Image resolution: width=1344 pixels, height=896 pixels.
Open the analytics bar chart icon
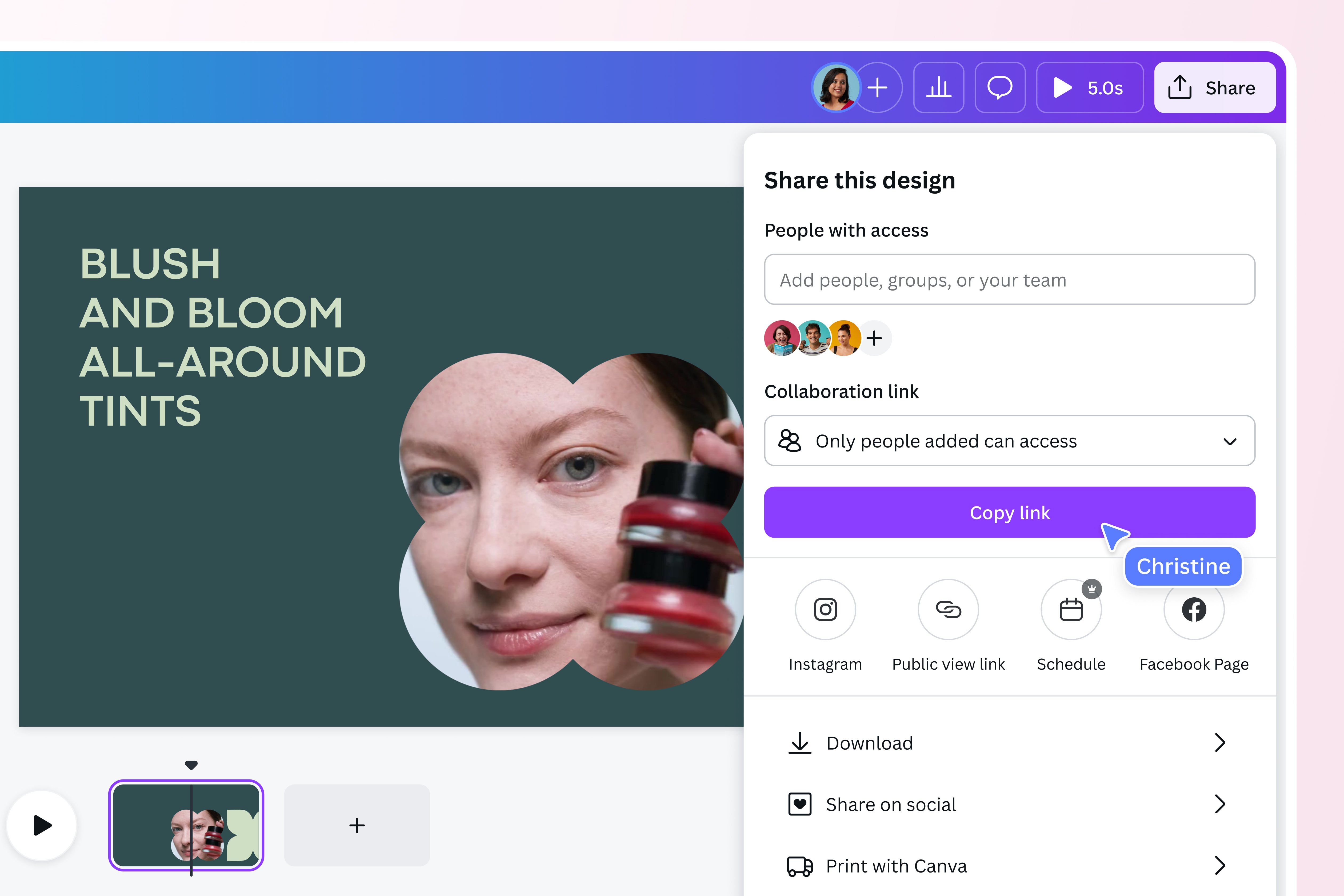click(938, 87)
